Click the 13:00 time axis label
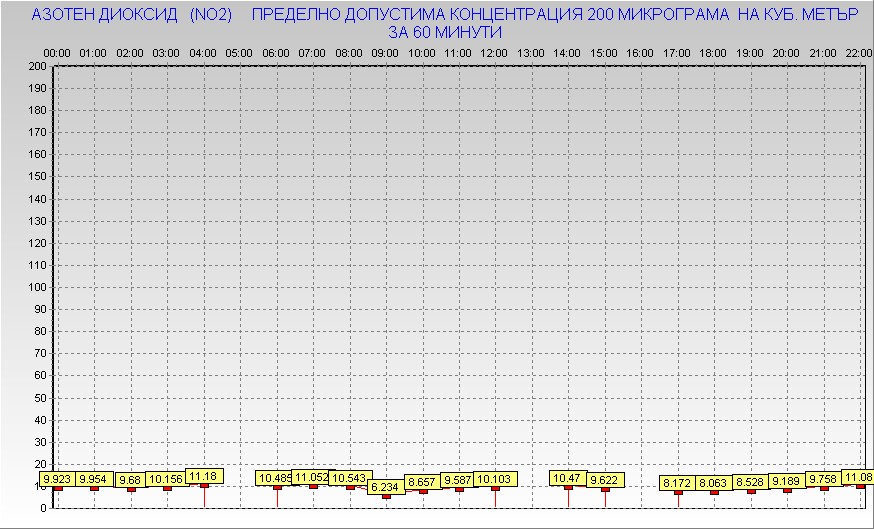The width and height of the screenshot is (874, 529). 531,52
